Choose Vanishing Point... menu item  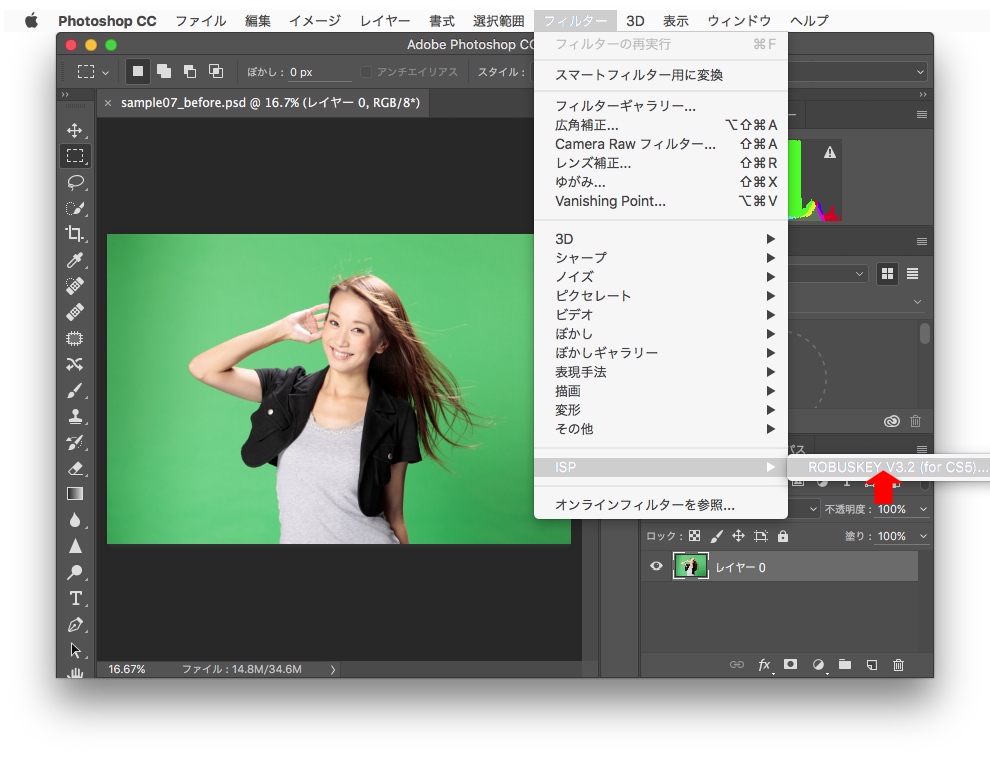pyautogui.click(x=661, y=201)
